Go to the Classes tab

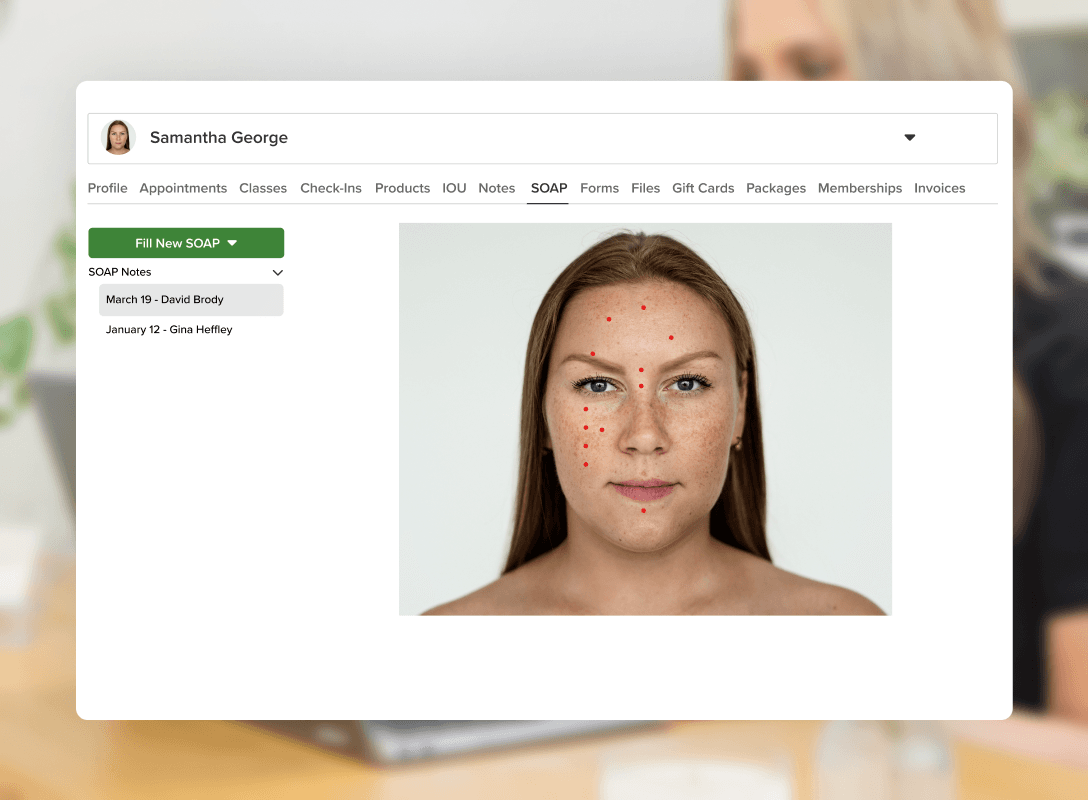click(x=263, y=188)
